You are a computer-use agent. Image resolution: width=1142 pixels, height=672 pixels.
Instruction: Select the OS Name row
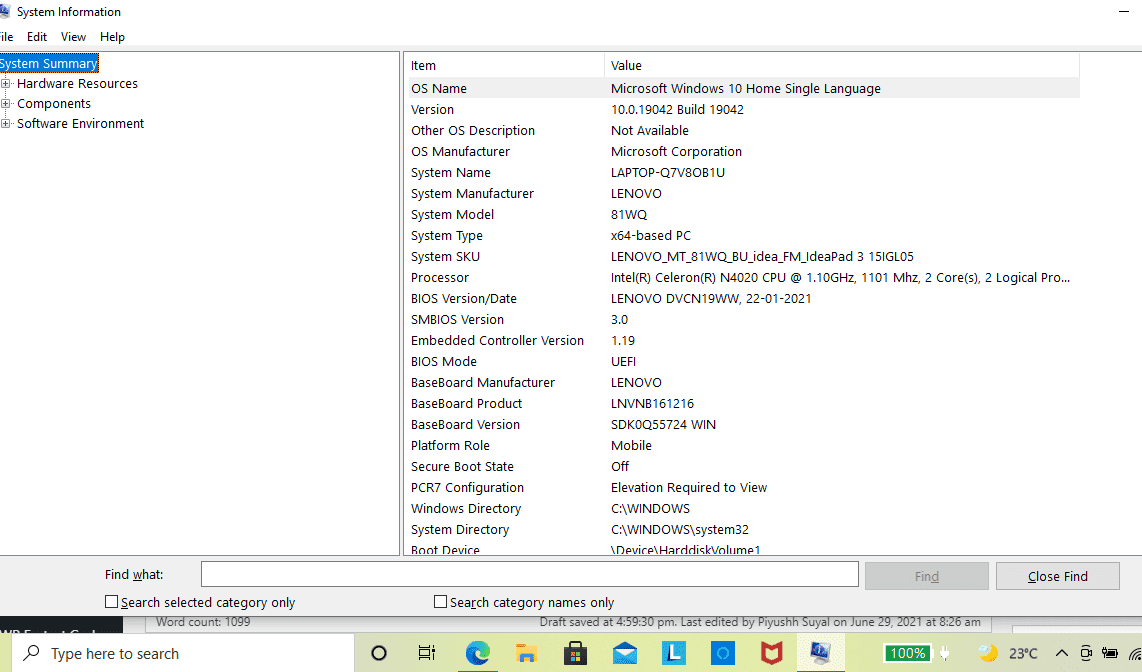744,88
